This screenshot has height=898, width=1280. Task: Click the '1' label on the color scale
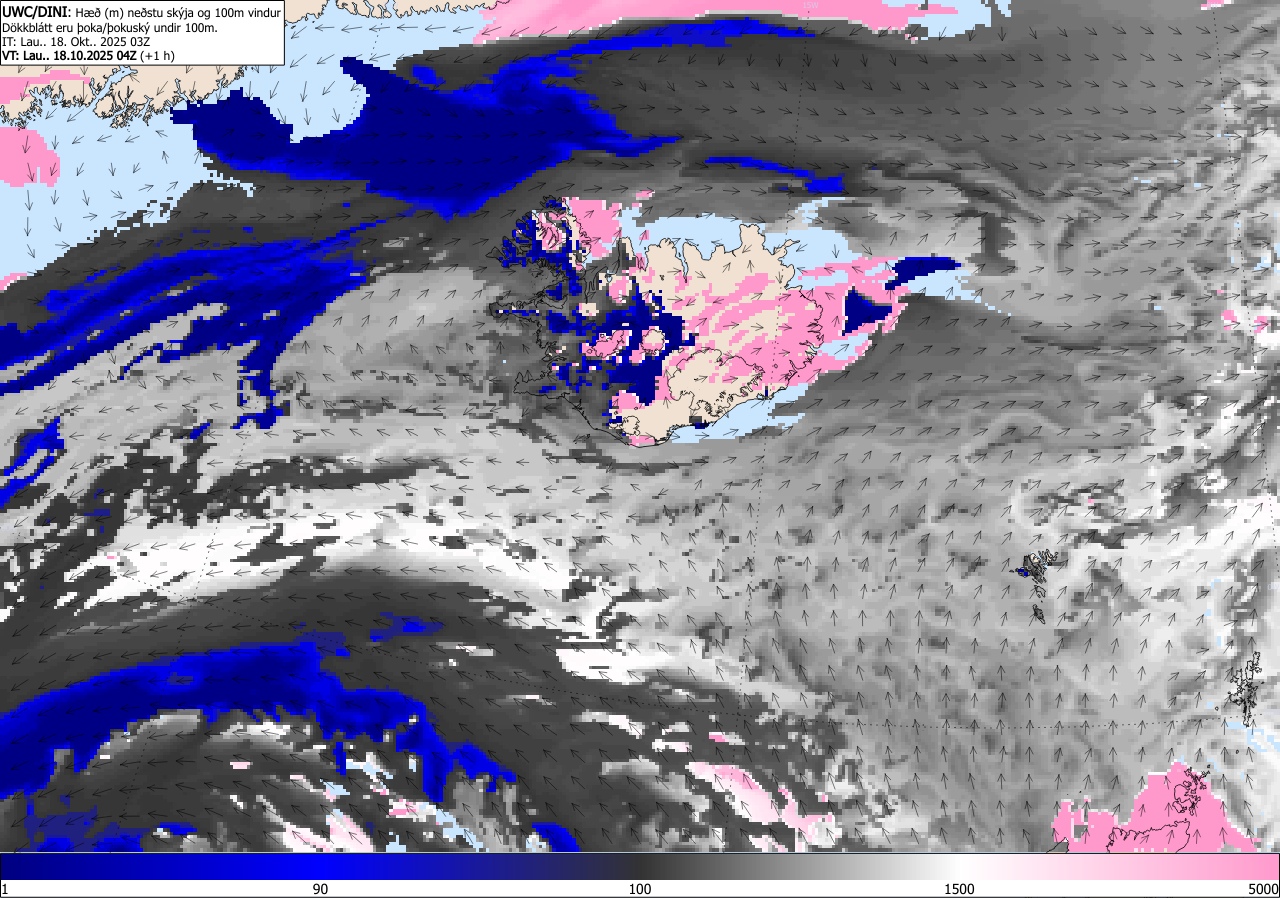click(x=5, y=889)
